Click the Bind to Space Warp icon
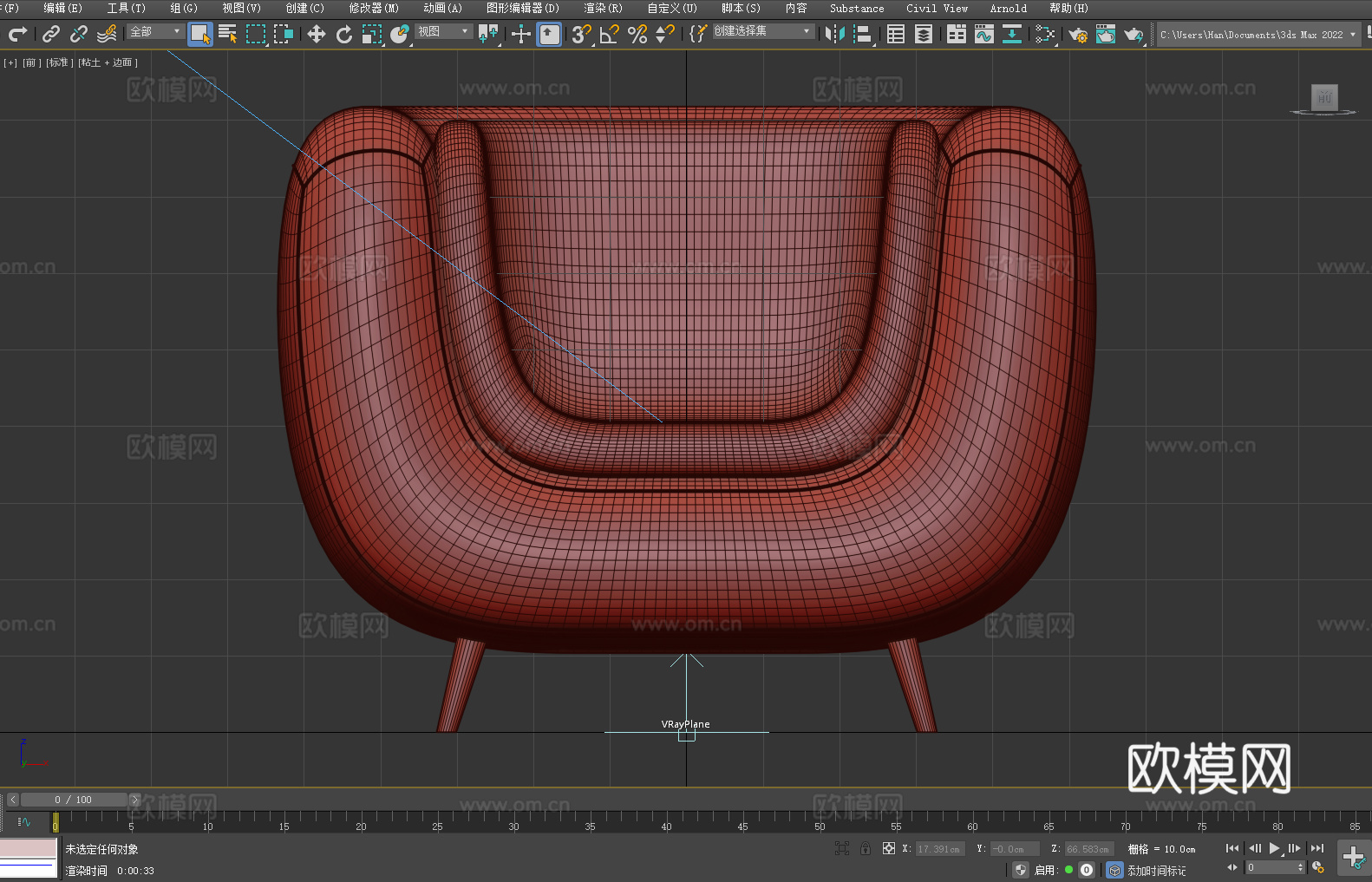The image size is (1372, 882). pyautogui.click(x=107, y=34)
